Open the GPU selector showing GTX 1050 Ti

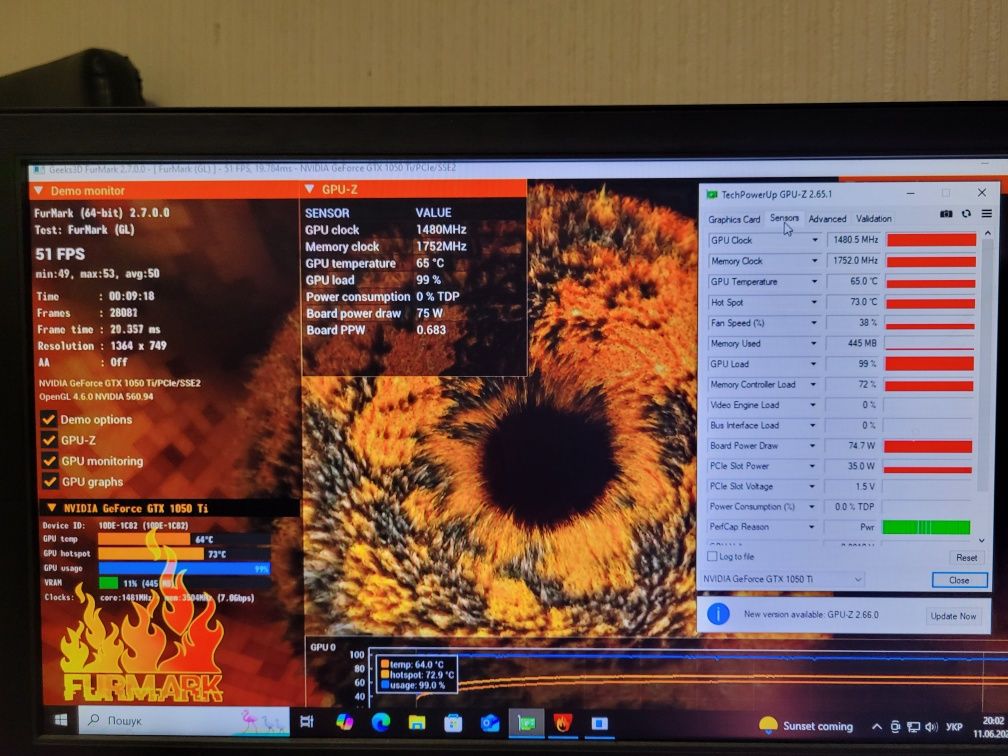pyautogui.click(x=782, y=579)
